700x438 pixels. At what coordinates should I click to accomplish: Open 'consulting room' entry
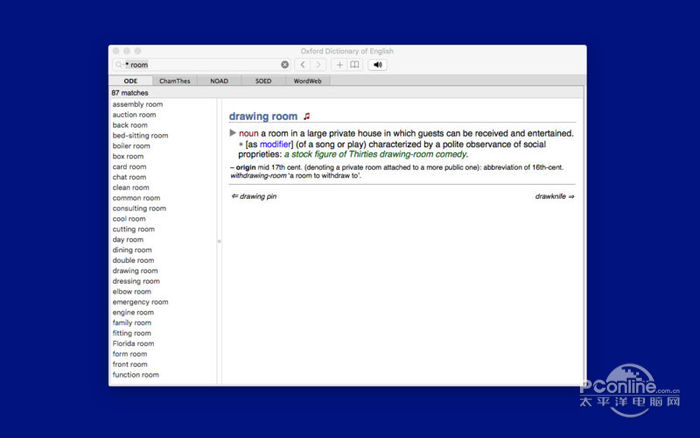tap(139, 209)
